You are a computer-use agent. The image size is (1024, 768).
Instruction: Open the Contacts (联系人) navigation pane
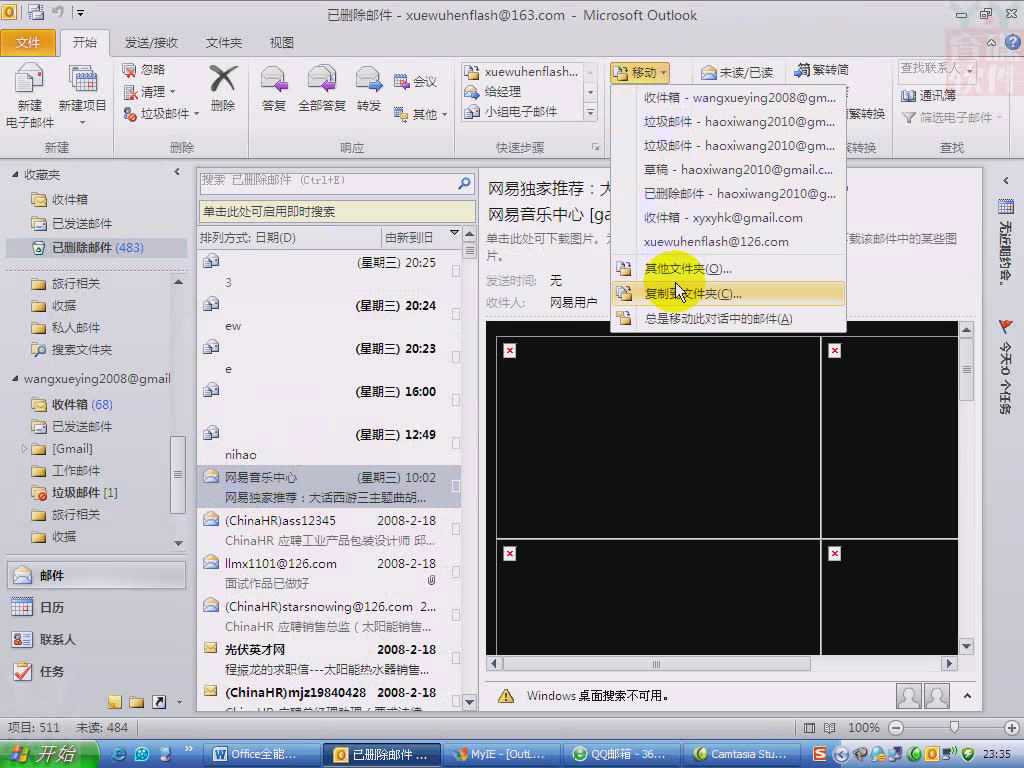click(97, 639)
